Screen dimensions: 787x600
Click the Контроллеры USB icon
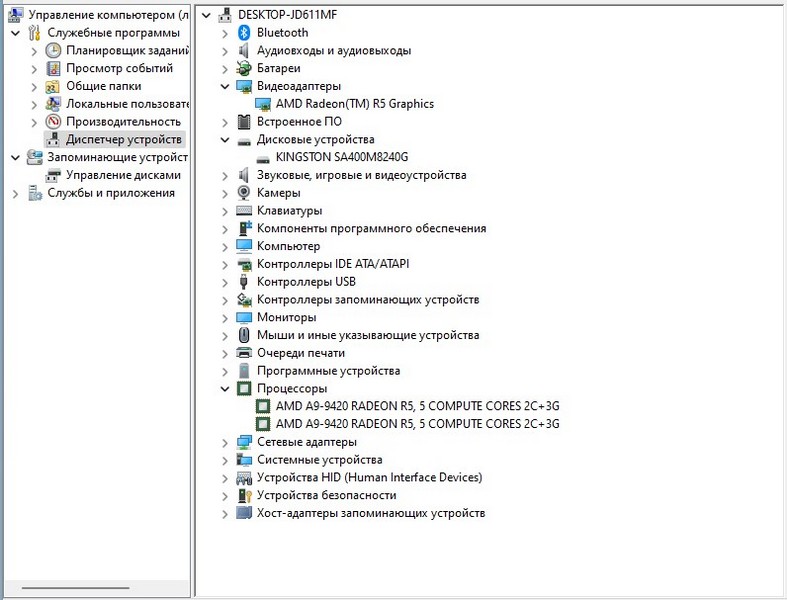pyautogui.click(x=244, y=282)
